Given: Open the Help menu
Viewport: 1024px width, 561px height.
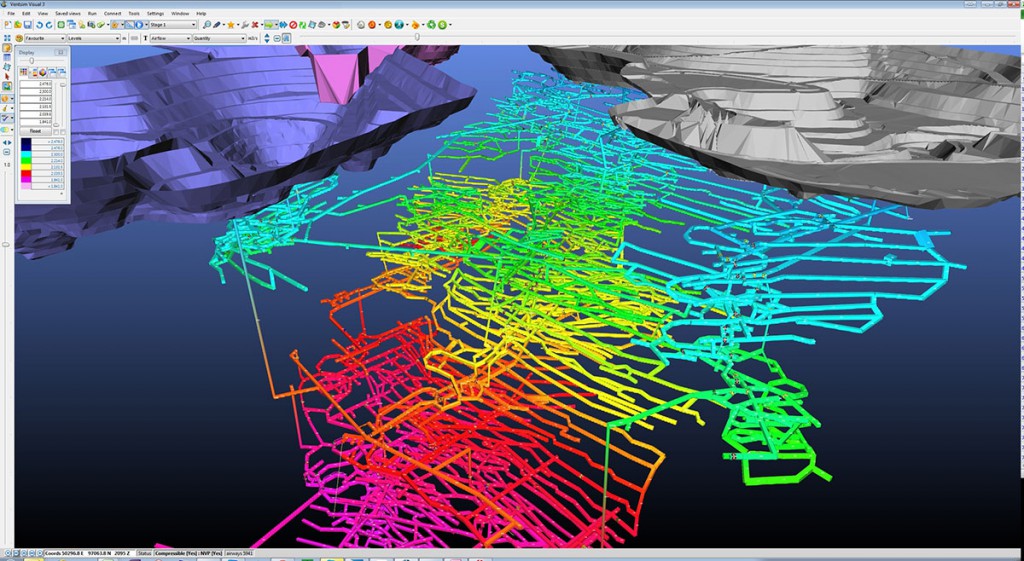Looking at the screenshot, I should 201,13.
